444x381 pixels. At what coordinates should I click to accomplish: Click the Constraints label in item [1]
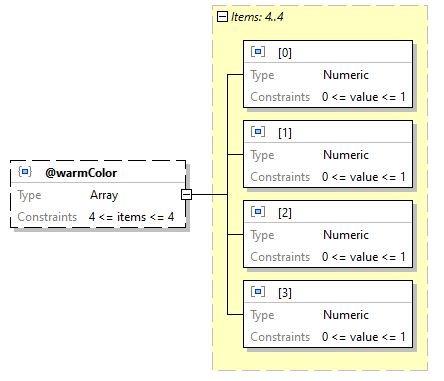click(280, 177)
